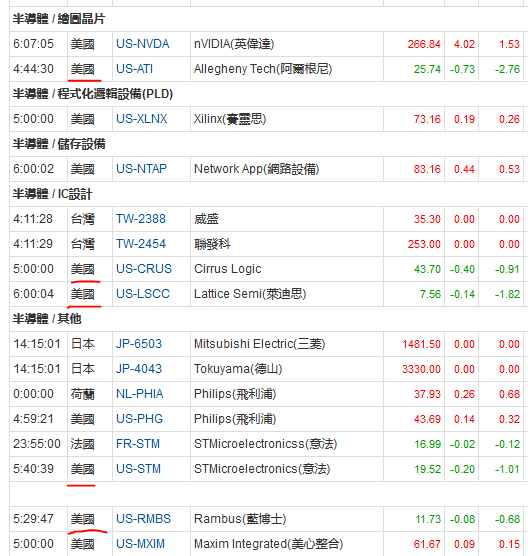The width and height of the screenshot is (528, 556).
Task: Open the US-PHG stock link
Action: [x=139, y=419]
